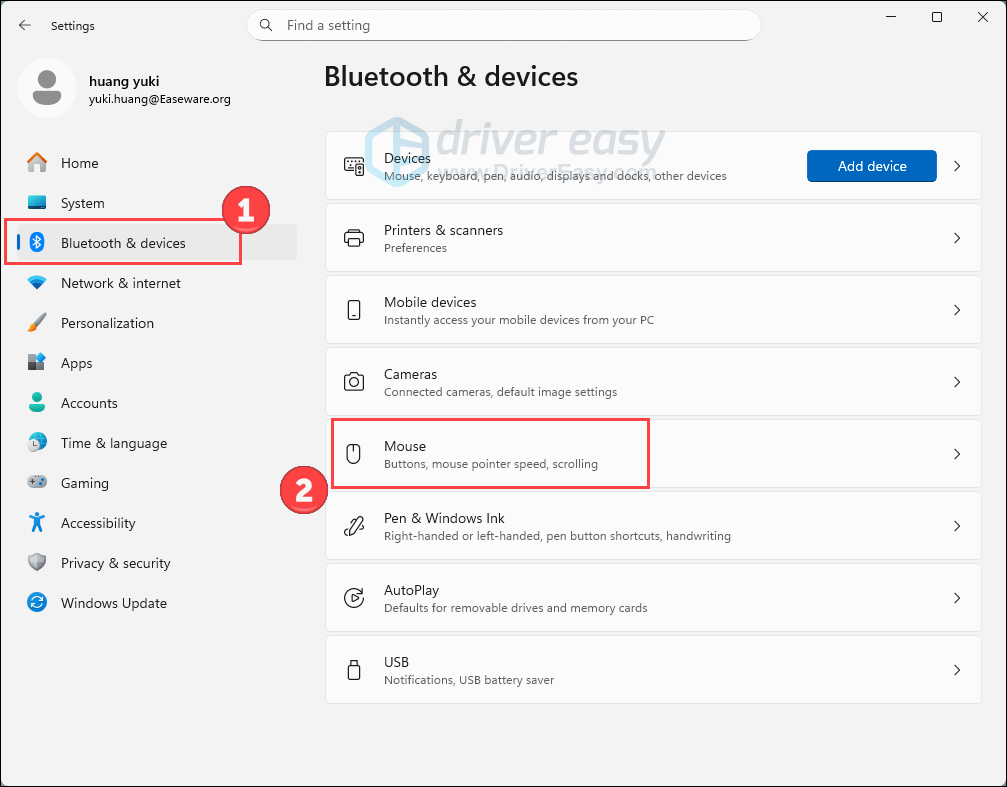Go to Time & language section

point(113,443)
